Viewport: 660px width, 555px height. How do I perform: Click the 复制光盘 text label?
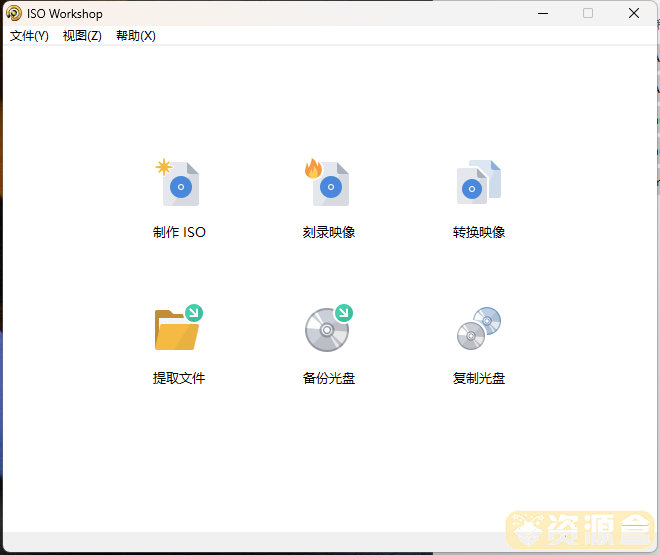click(479, 378)
